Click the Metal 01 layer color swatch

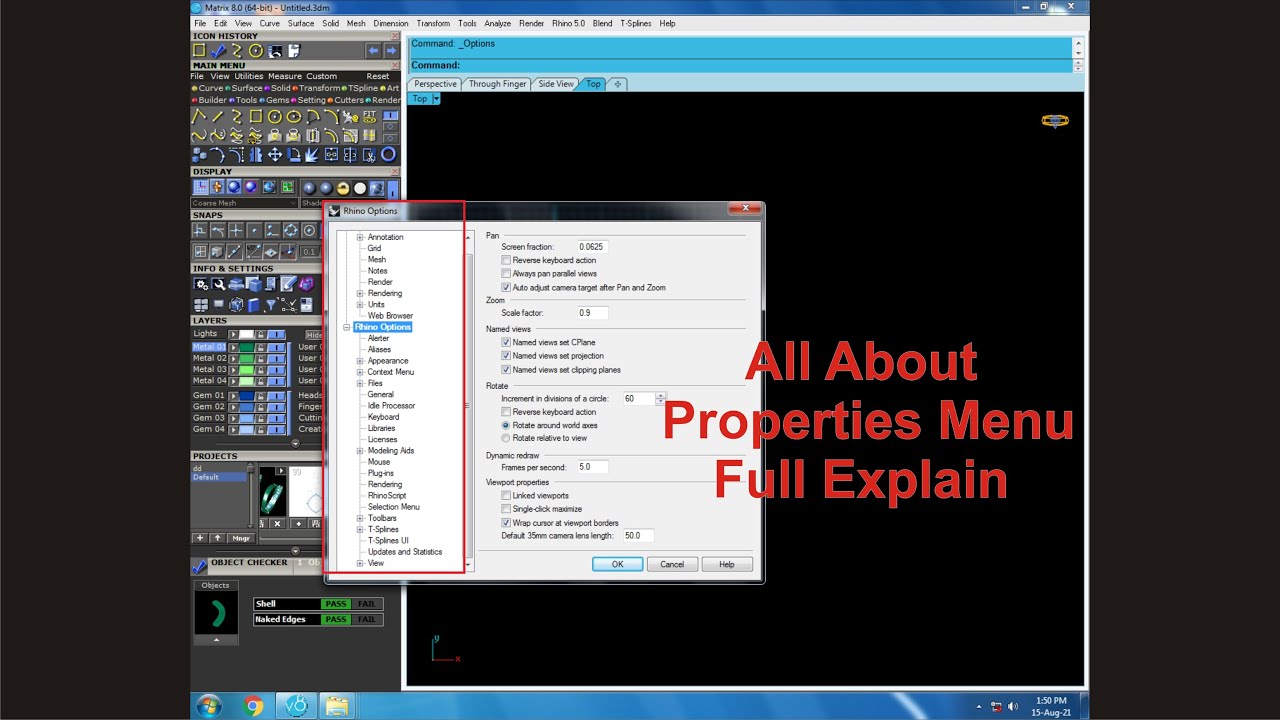tap(247, 347)
